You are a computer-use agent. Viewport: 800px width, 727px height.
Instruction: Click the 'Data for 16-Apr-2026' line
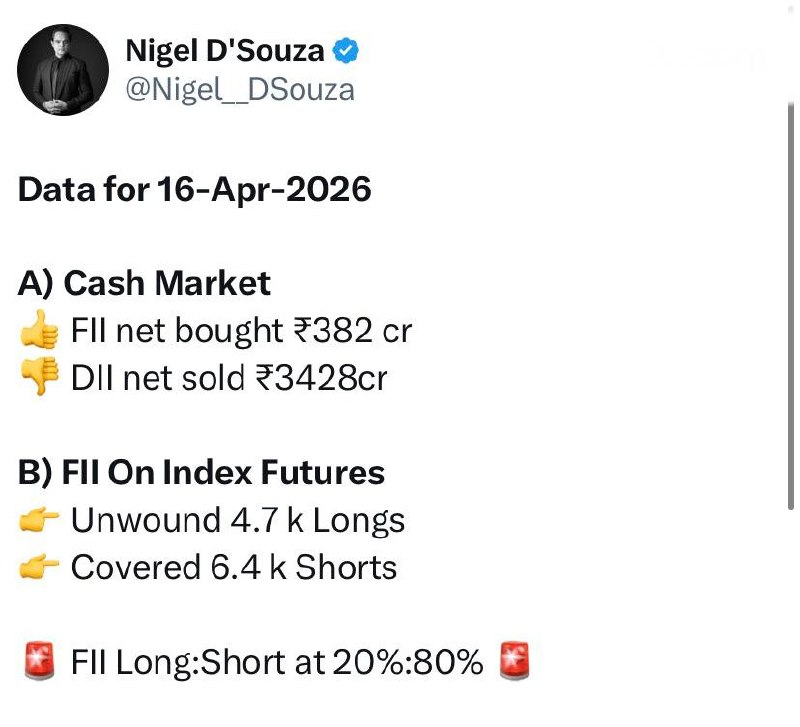point(195,189)
